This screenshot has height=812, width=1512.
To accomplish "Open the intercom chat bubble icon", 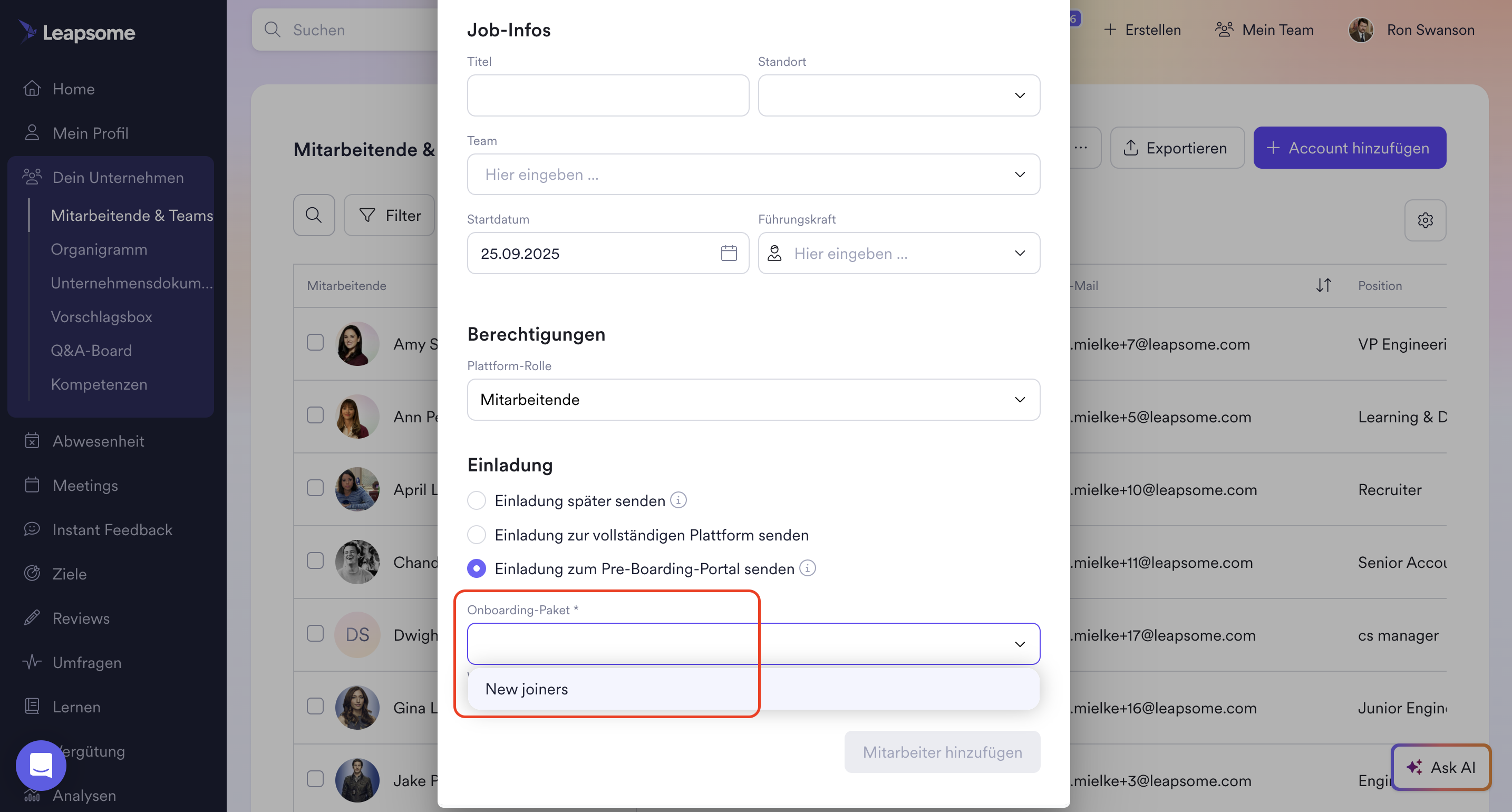I will pyautogui.click(x=41, y=765).
